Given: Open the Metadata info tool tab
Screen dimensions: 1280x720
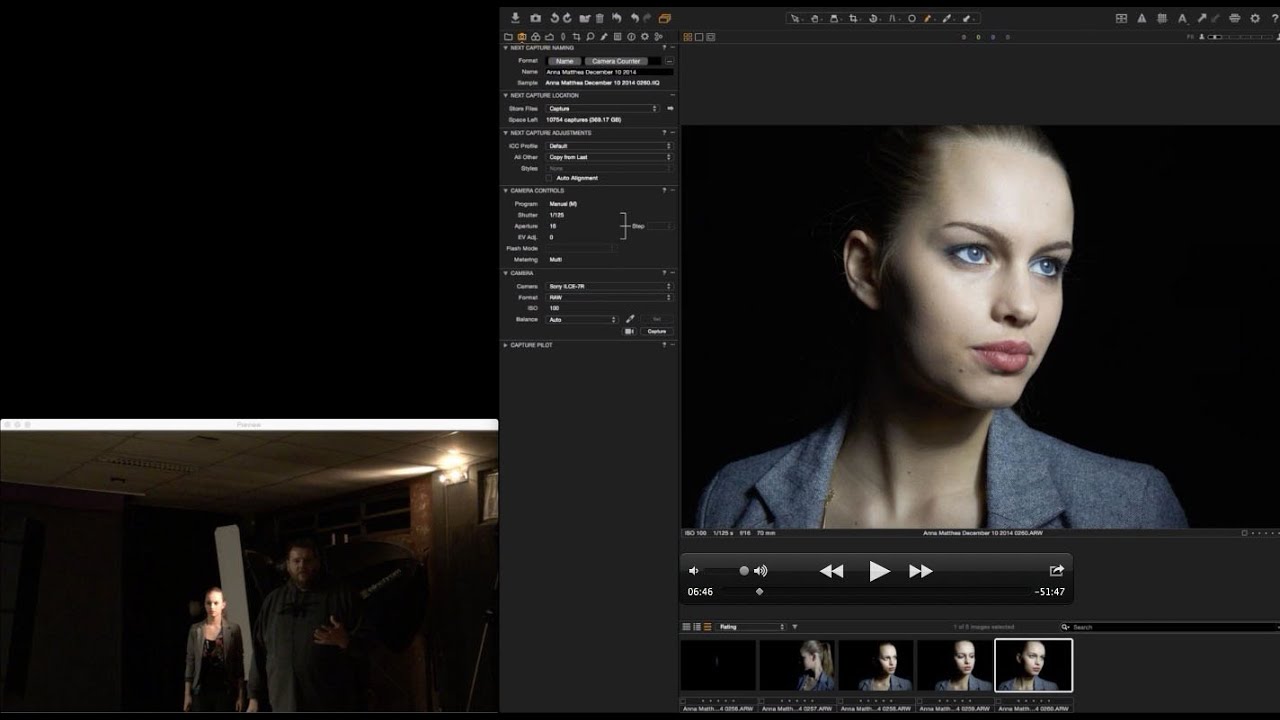Looking at the screenshot, I should 631,37.
